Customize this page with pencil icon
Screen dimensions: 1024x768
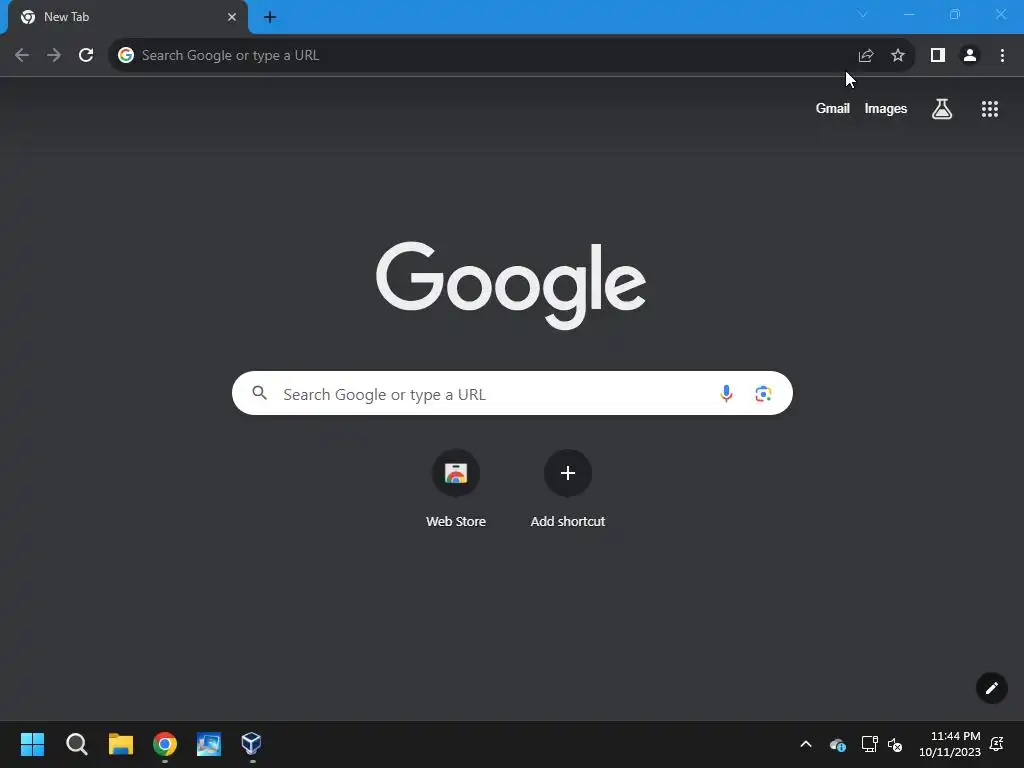991,688
